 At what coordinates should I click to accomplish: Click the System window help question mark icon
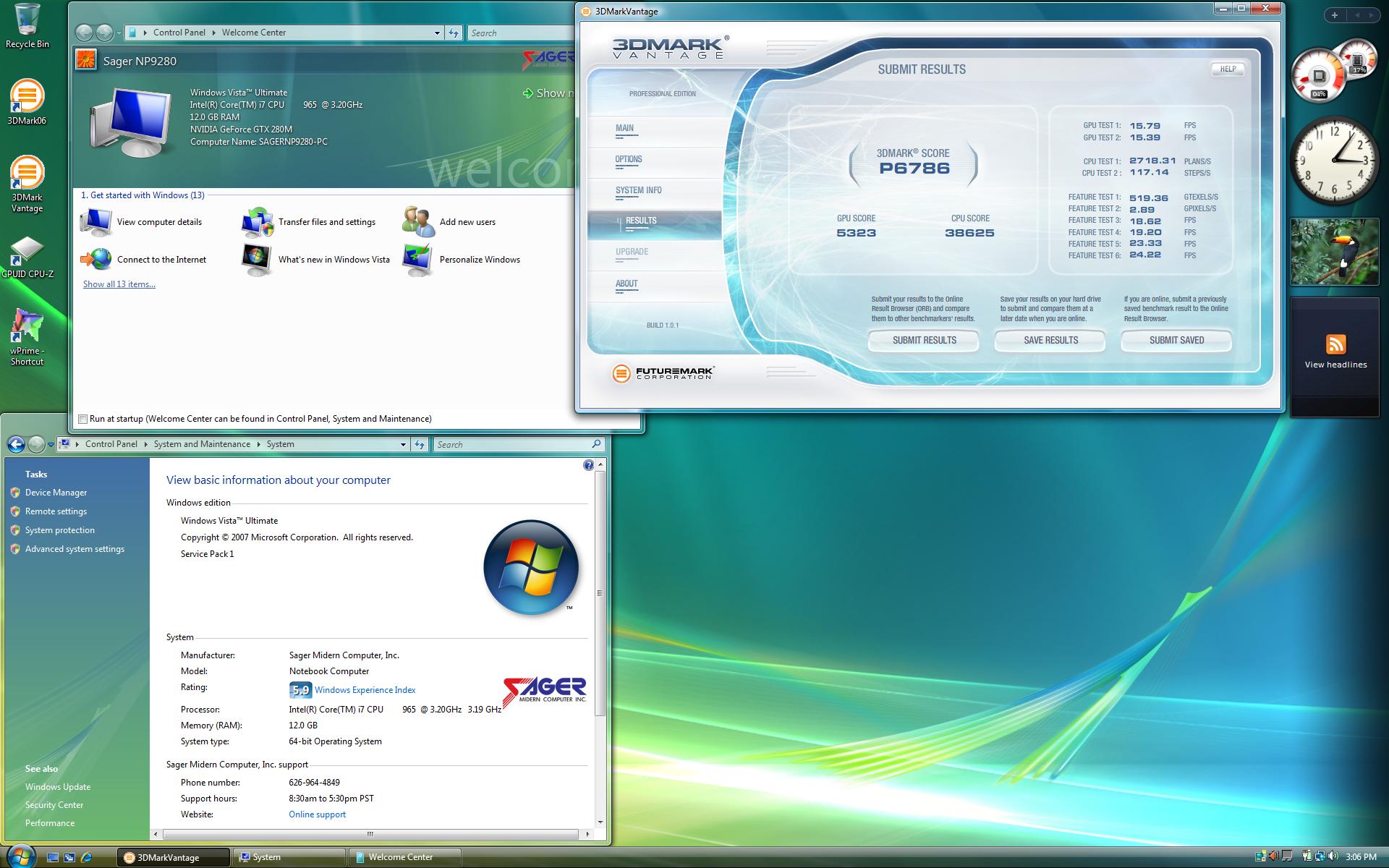[588, 465]
